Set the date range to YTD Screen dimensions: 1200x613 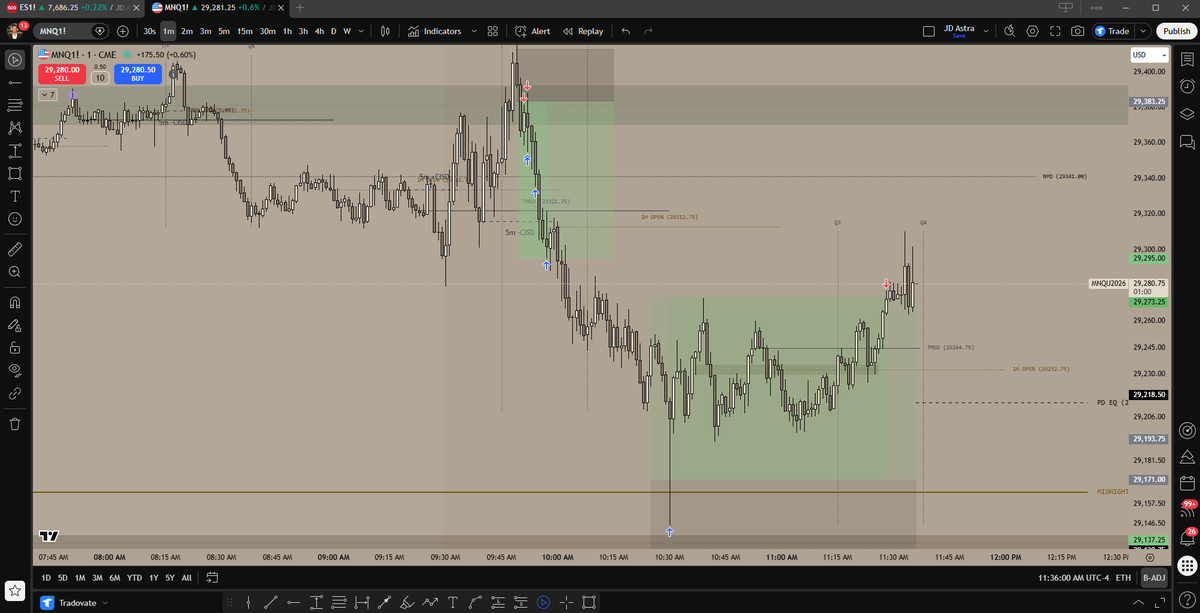134,577
